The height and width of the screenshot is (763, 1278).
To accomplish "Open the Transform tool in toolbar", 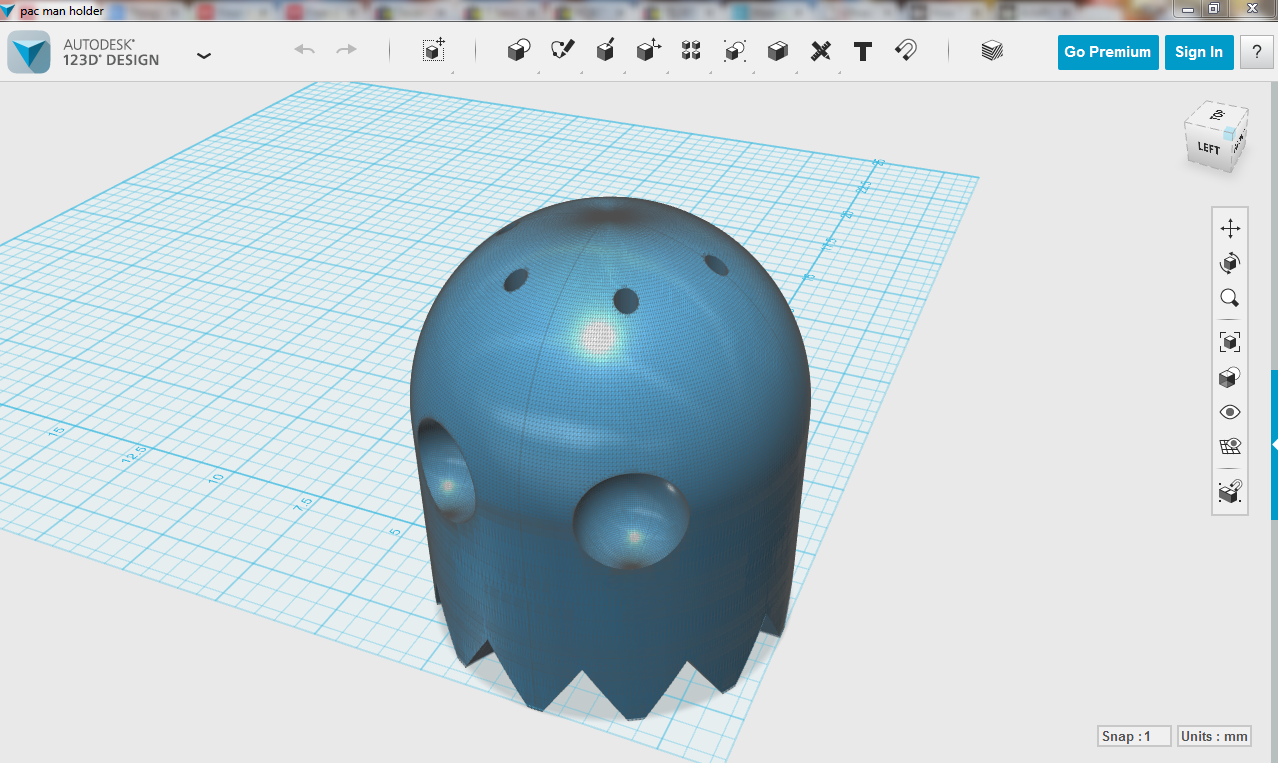I will click(x=433, y=51).
